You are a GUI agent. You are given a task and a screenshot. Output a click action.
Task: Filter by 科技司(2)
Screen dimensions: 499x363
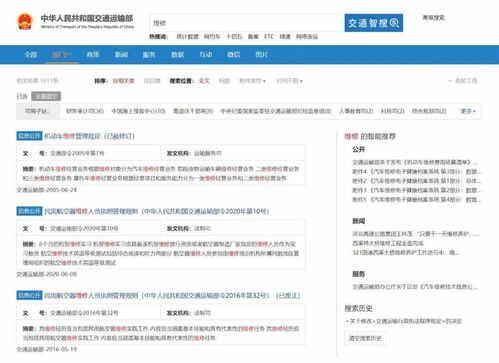(x=393, y=111)
